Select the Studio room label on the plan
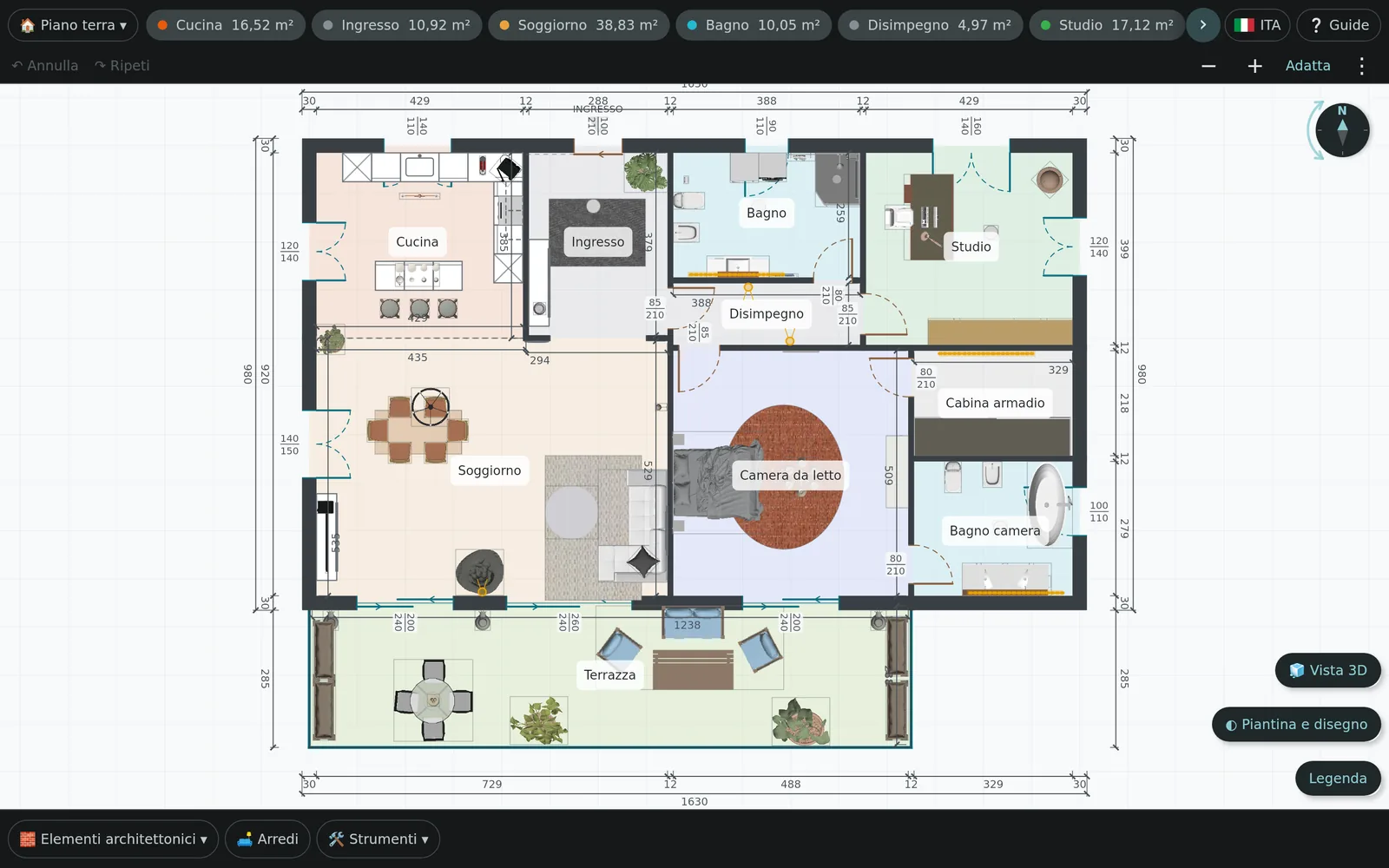This screenshot has height=868, width=1389. 971,247
